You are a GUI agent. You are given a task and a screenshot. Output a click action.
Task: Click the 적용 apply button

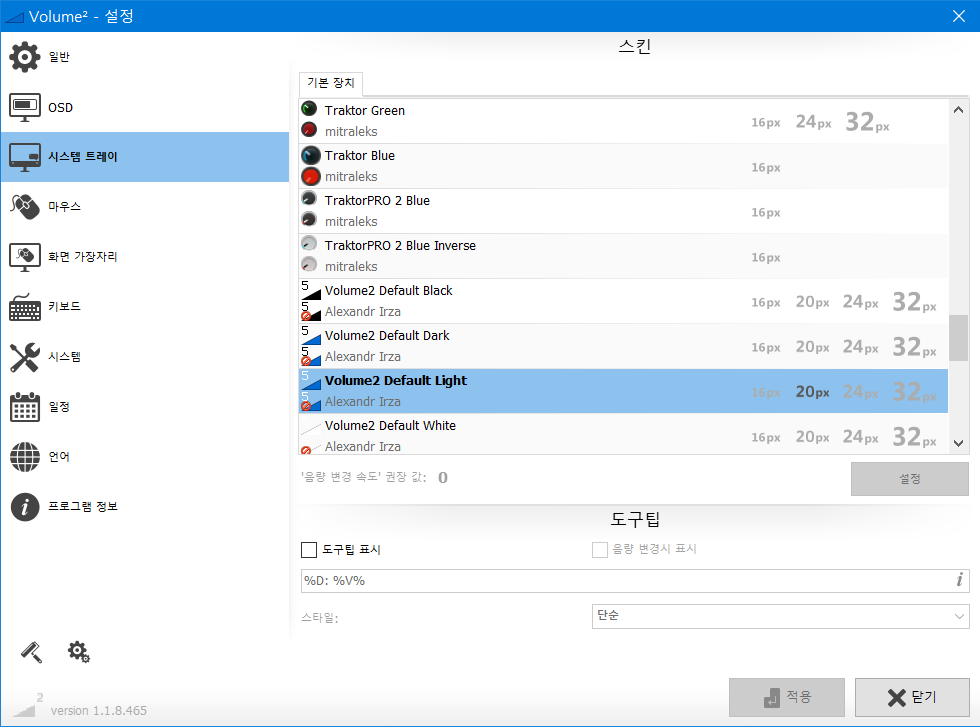787,697
